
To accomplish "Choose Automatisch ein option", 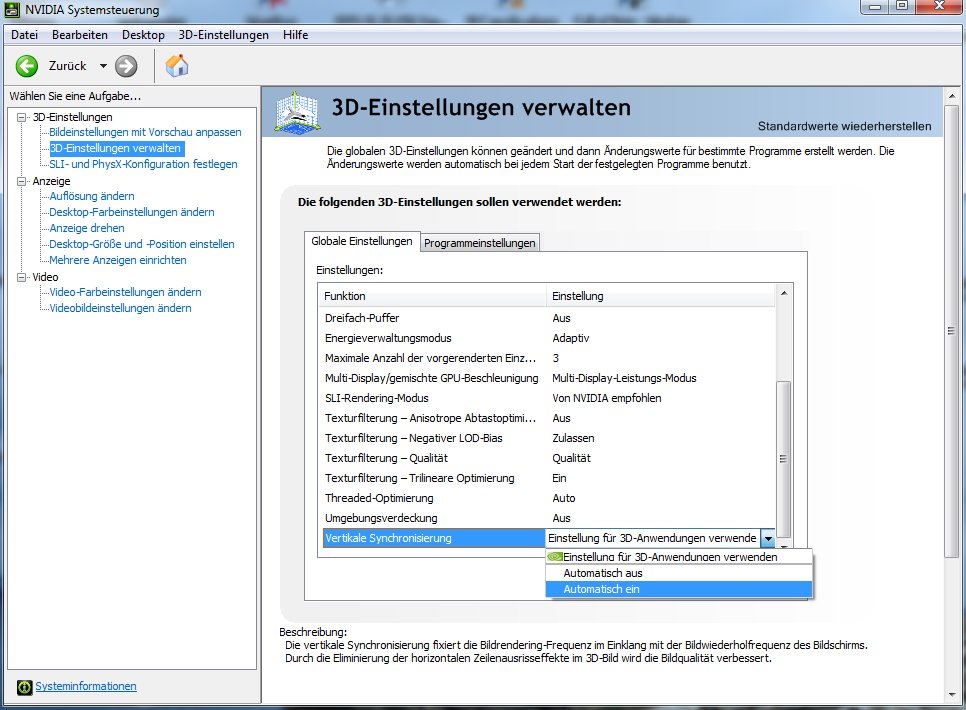I will click(679, 589).
